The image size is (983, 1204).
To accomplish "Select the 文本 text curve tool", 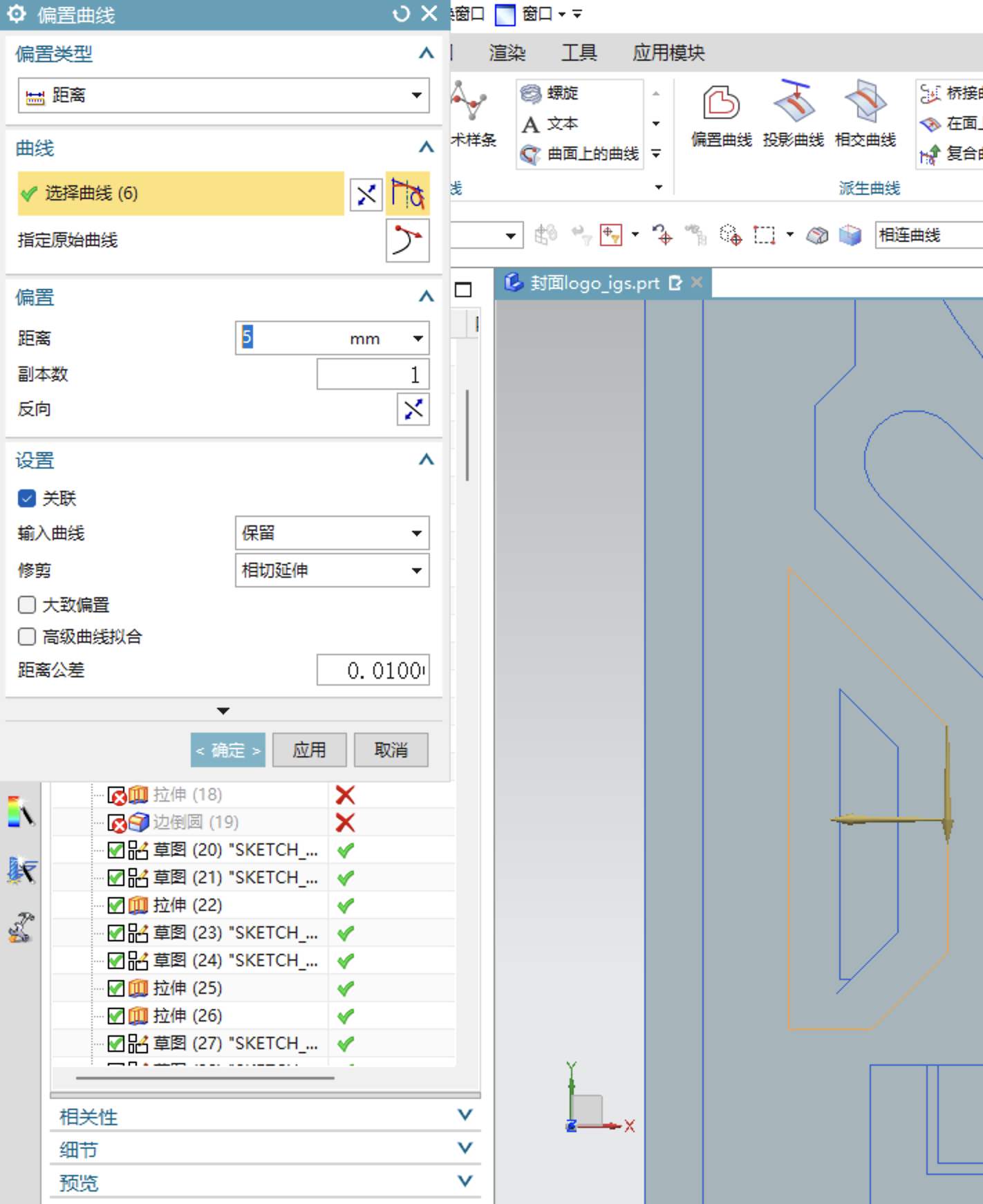I will pos(550,124).
